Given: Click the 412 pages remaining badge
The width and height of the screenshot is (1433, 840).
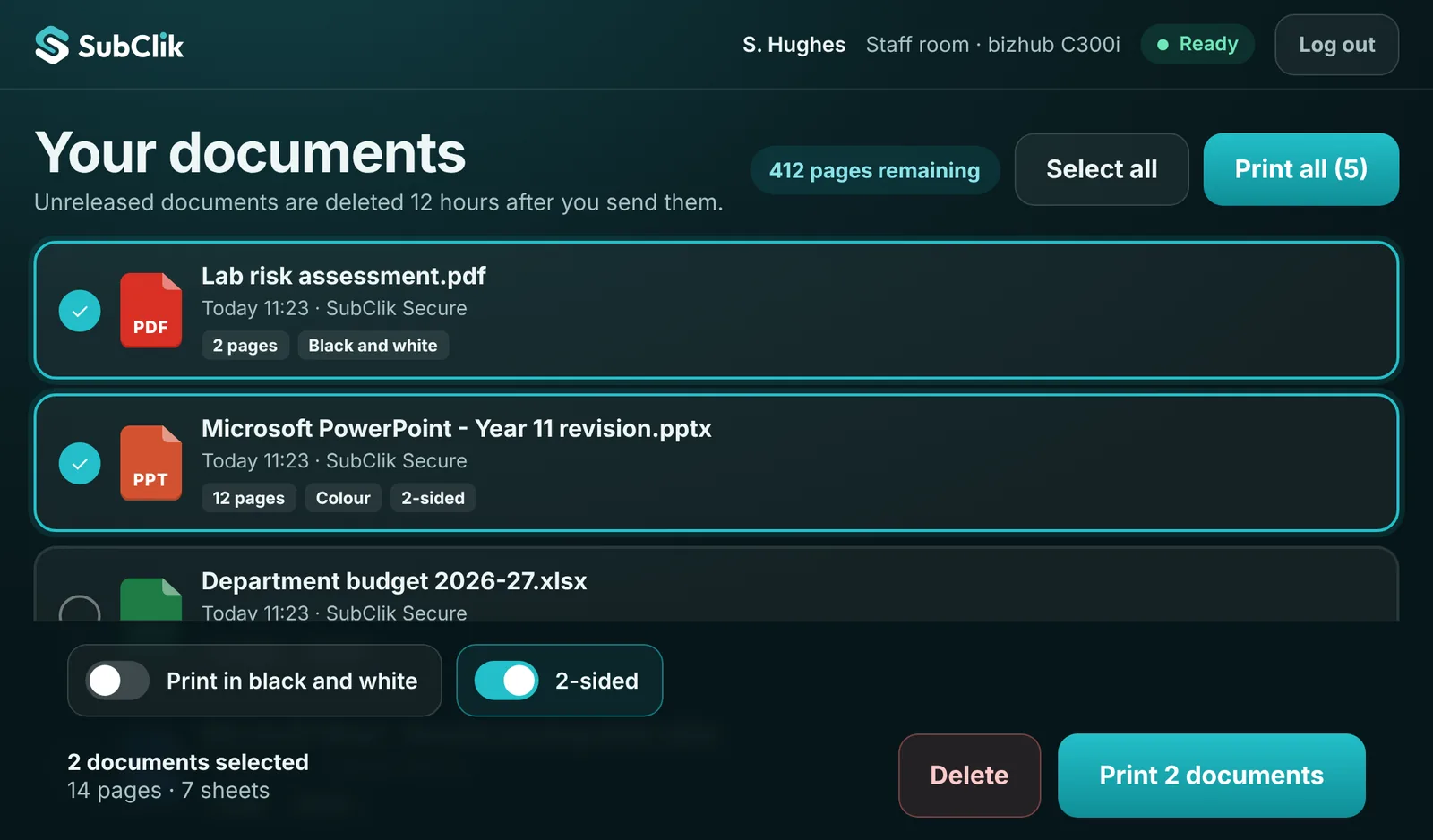Looking at the screenshot, I should click(874, 170).
